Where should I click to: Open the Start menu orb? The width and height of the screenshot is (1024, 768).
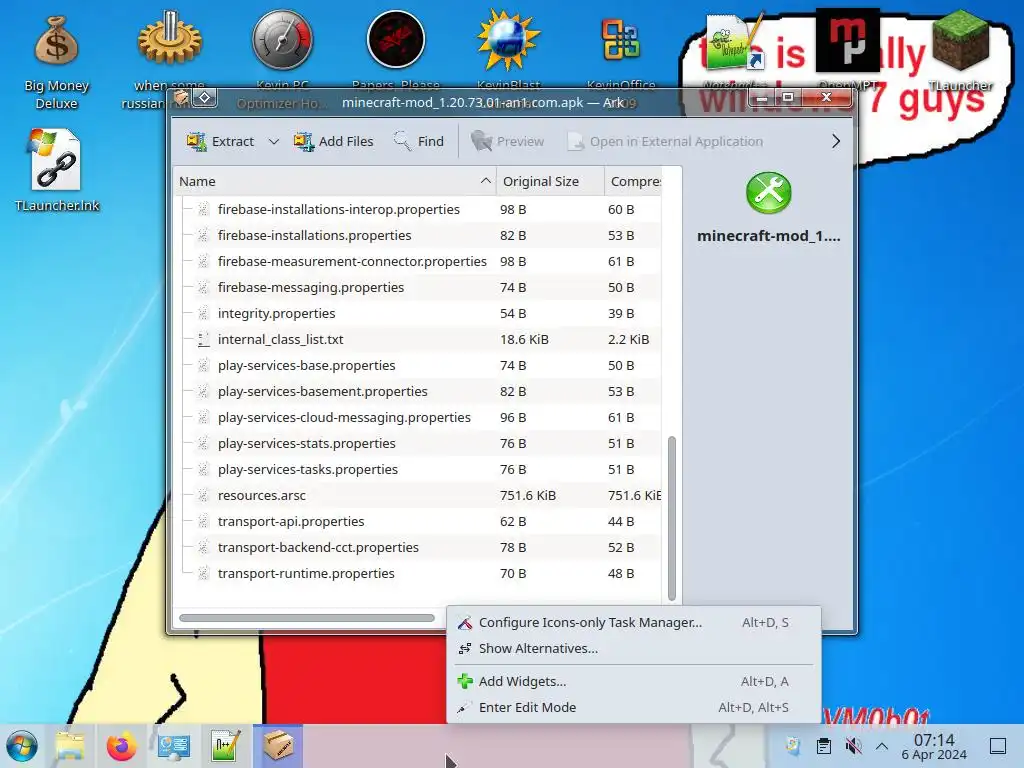[22, 746]
